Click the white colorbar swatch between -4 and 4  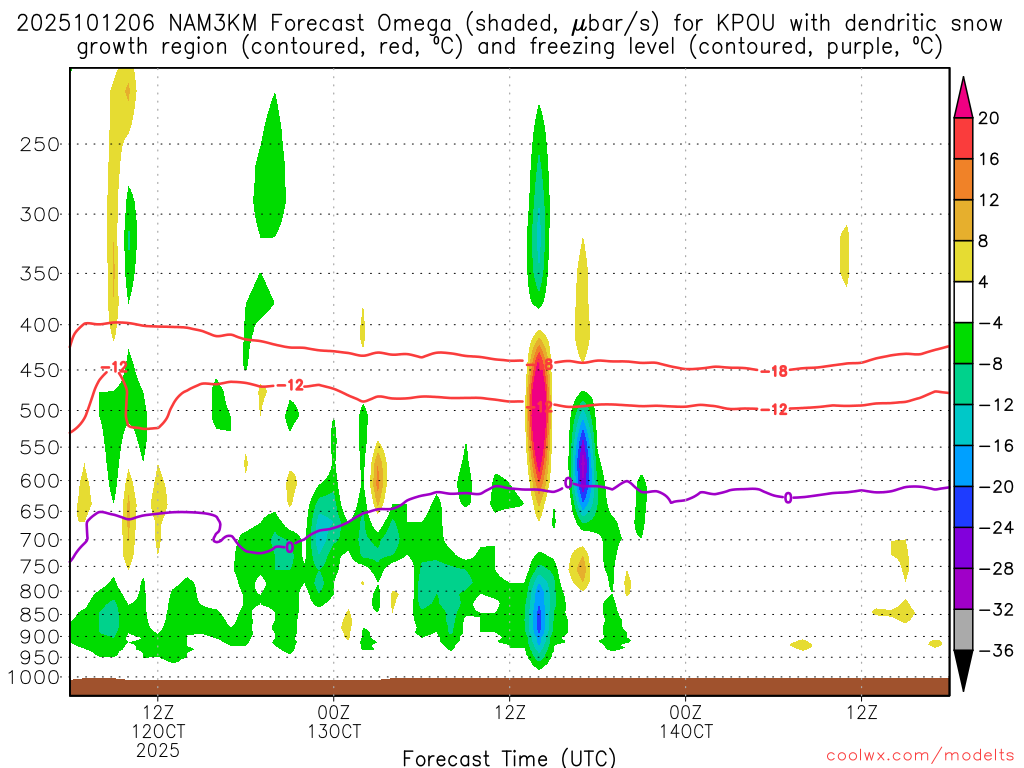(x=963, y=302)
